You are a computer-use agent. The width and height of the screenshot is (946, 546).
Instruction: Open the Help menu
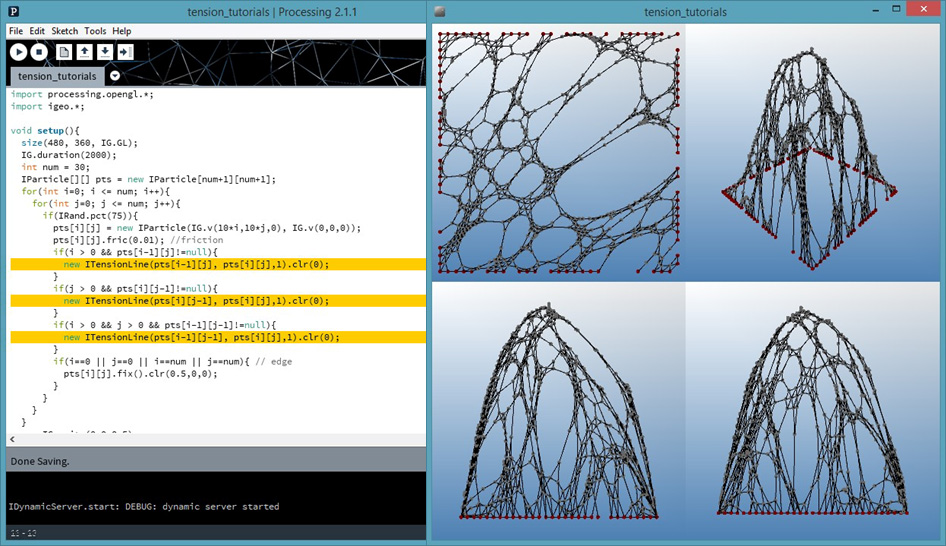tap(121, 31)
